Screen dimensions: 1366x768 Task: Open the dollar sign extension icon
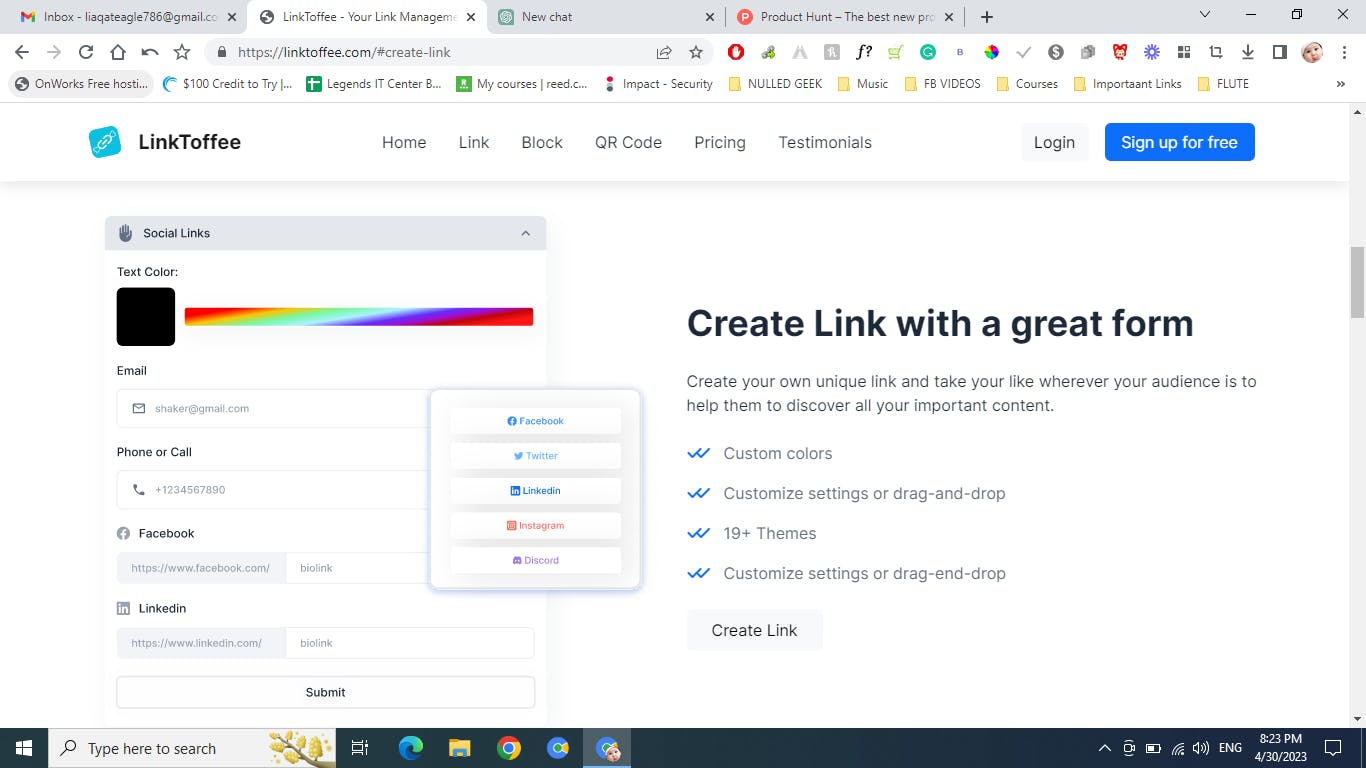1056,52
